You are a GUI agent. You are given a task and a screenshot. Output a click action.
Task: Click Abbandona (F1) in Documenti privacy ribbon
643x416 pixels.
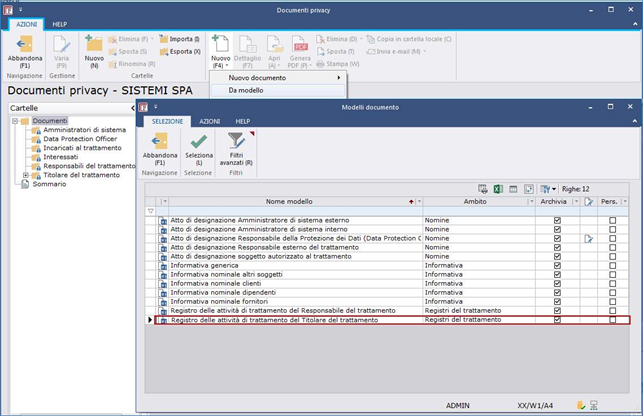(25, 51)
